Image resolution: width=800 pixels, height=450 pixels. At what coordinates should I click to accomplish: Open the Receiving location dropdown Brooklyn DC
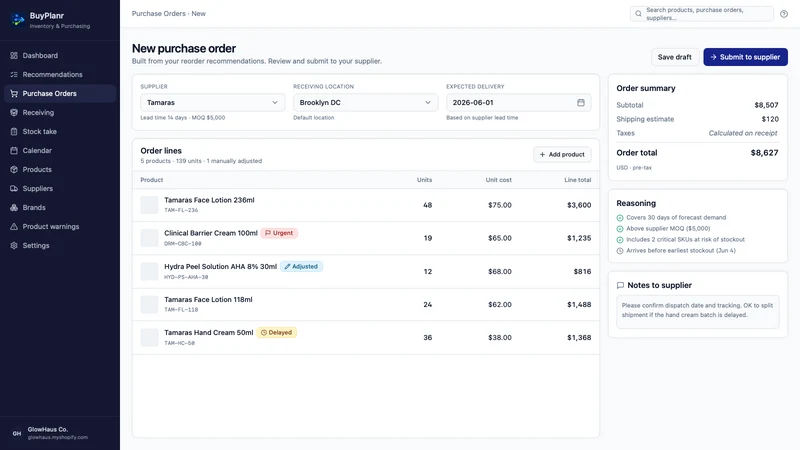coord(365,103)
